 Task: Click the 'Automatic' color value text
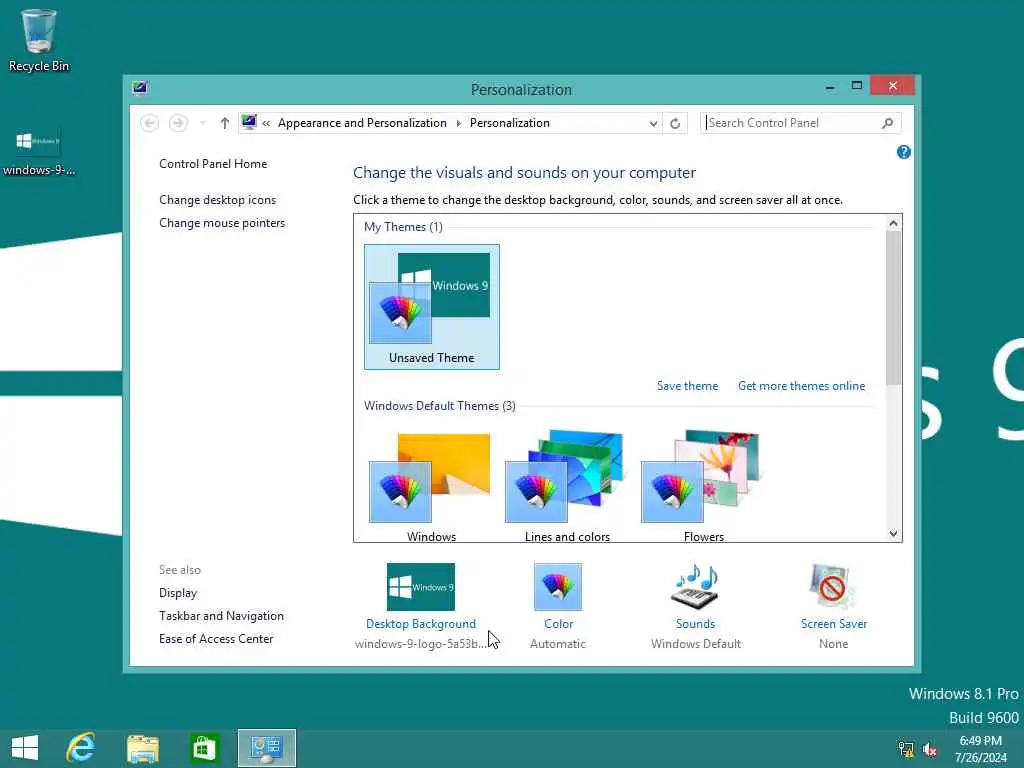558,644
